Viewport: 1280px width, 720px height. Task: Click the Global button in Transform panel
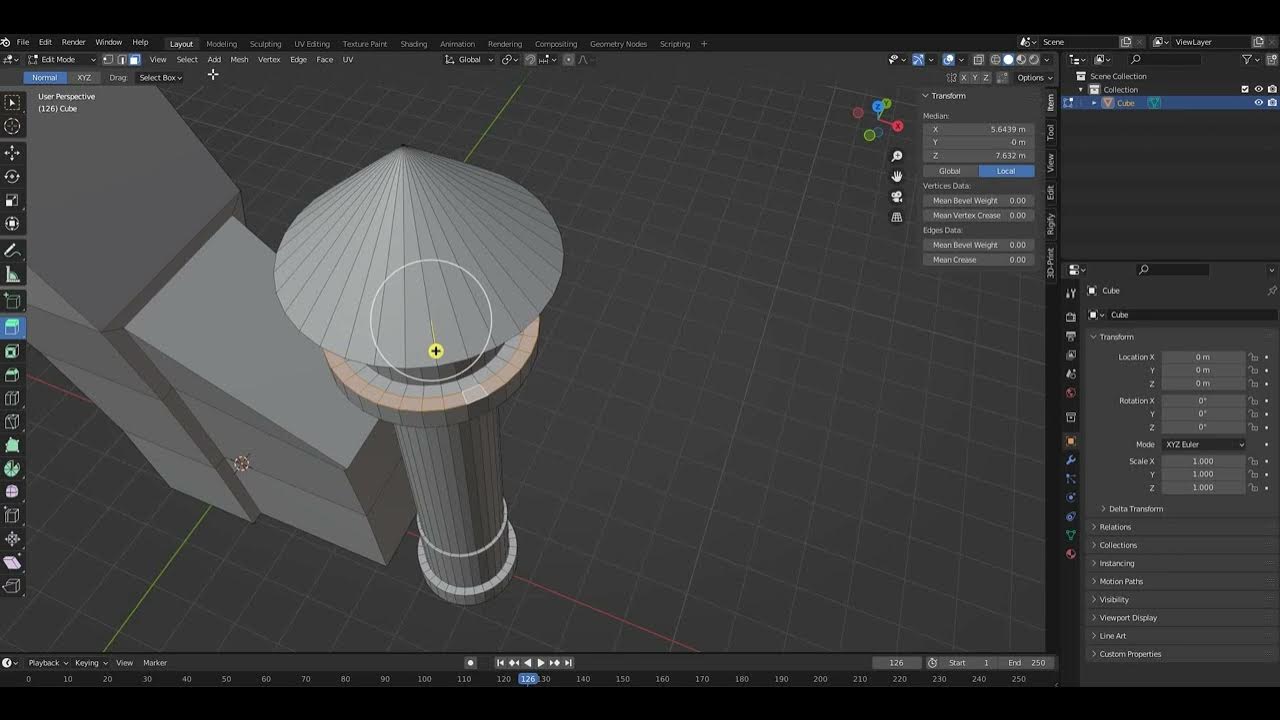point(949,171)
